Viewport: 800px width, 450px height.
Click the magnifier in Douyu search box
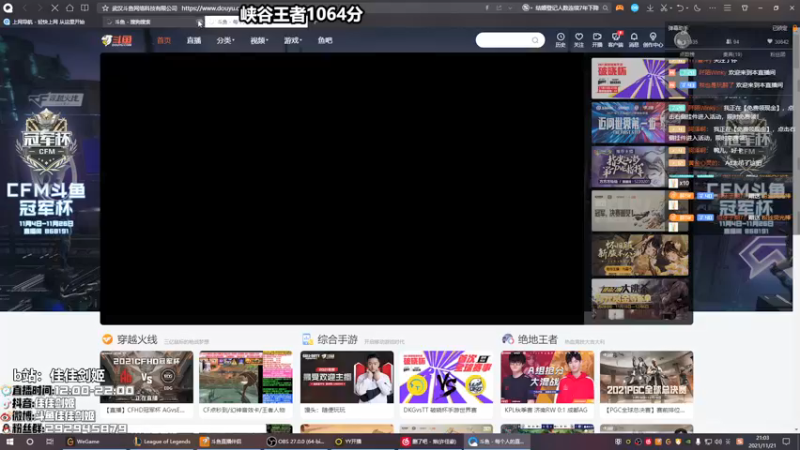[x=535, y=40]
